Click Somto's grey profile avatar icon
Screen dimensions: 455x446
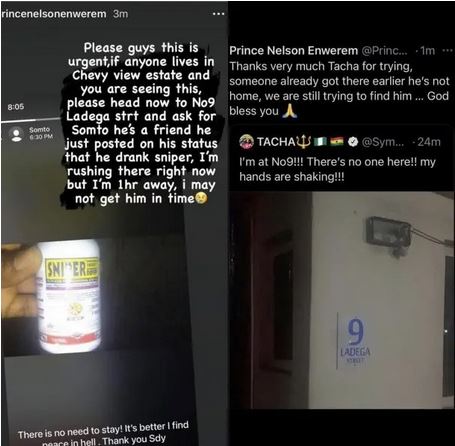pyautogui.click(x=16, y=134)
